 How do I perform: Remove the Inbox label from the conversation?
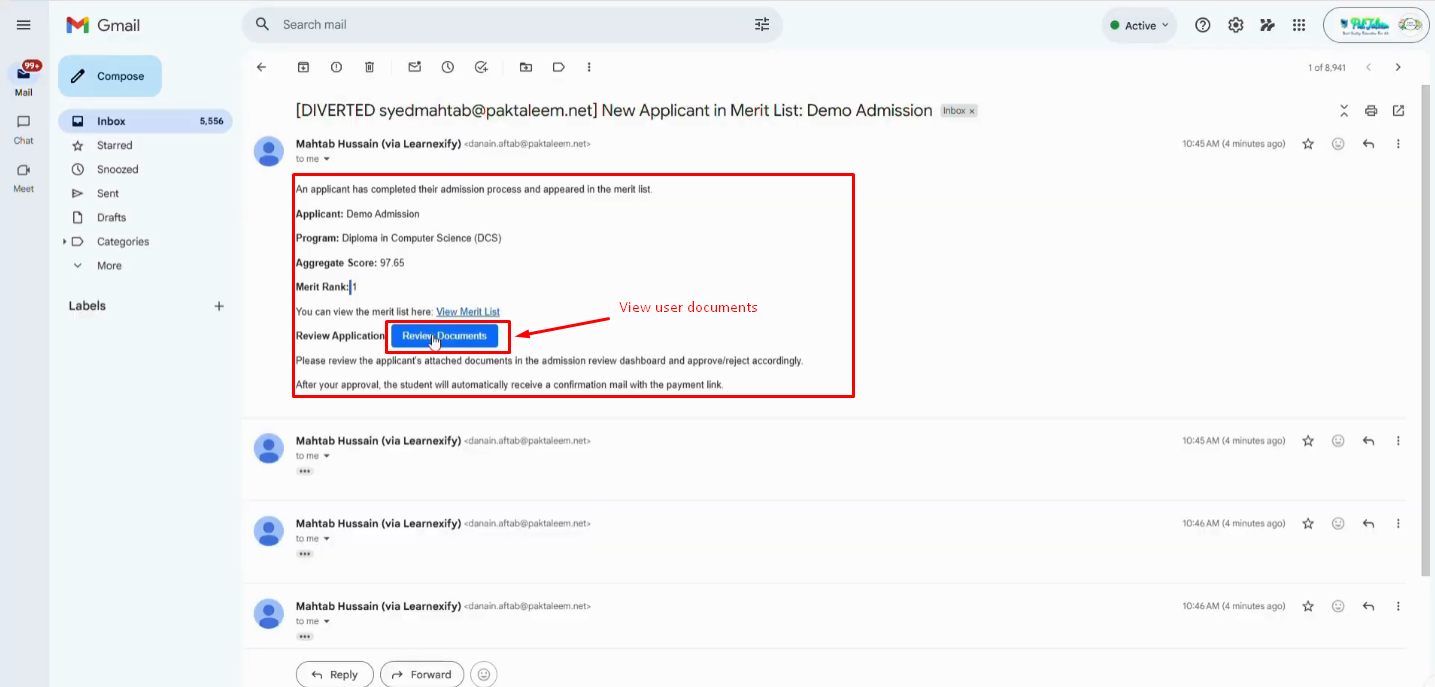point(972,111)
